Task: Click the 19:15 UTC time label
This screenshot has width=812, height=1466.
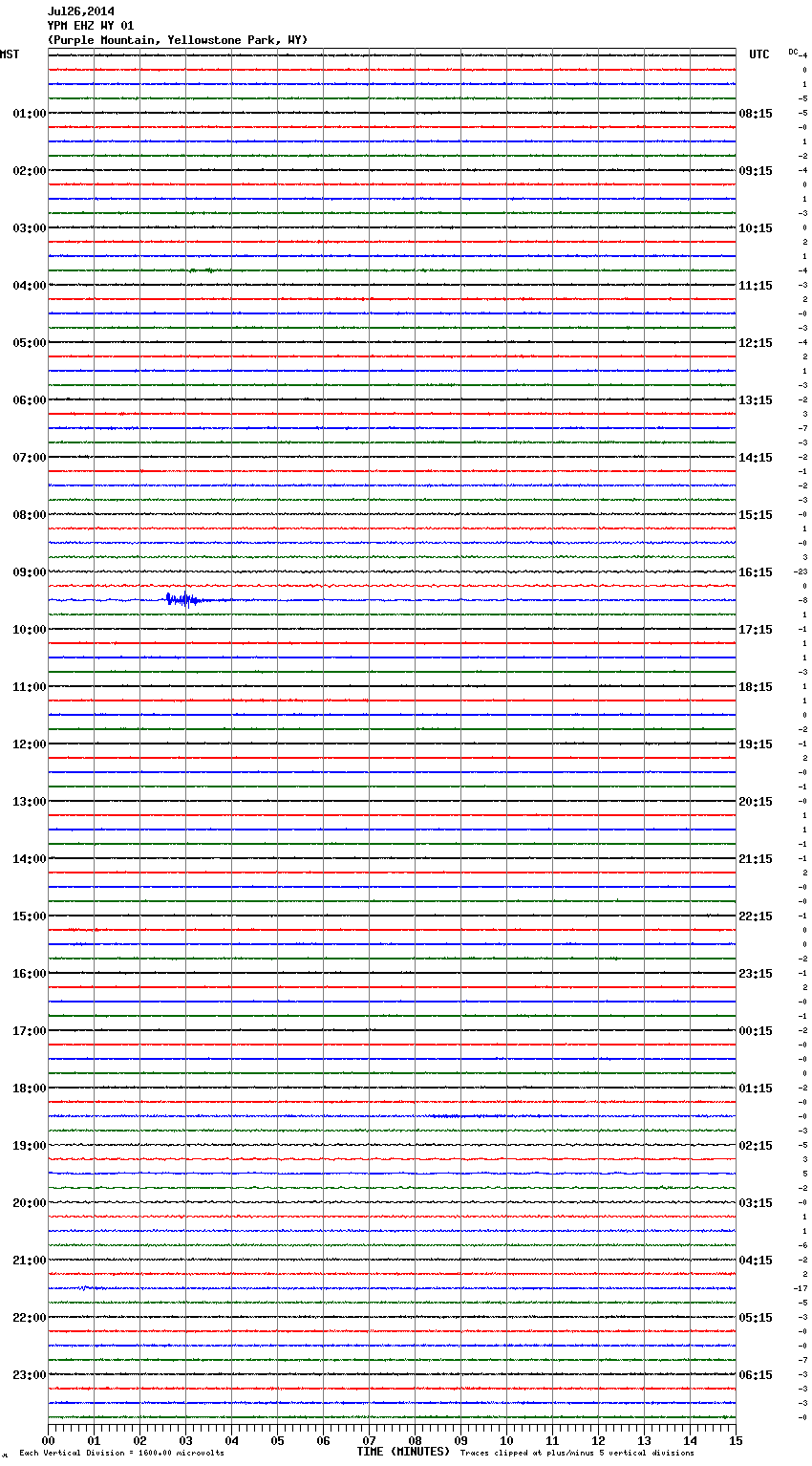Action: click(756, 744)
